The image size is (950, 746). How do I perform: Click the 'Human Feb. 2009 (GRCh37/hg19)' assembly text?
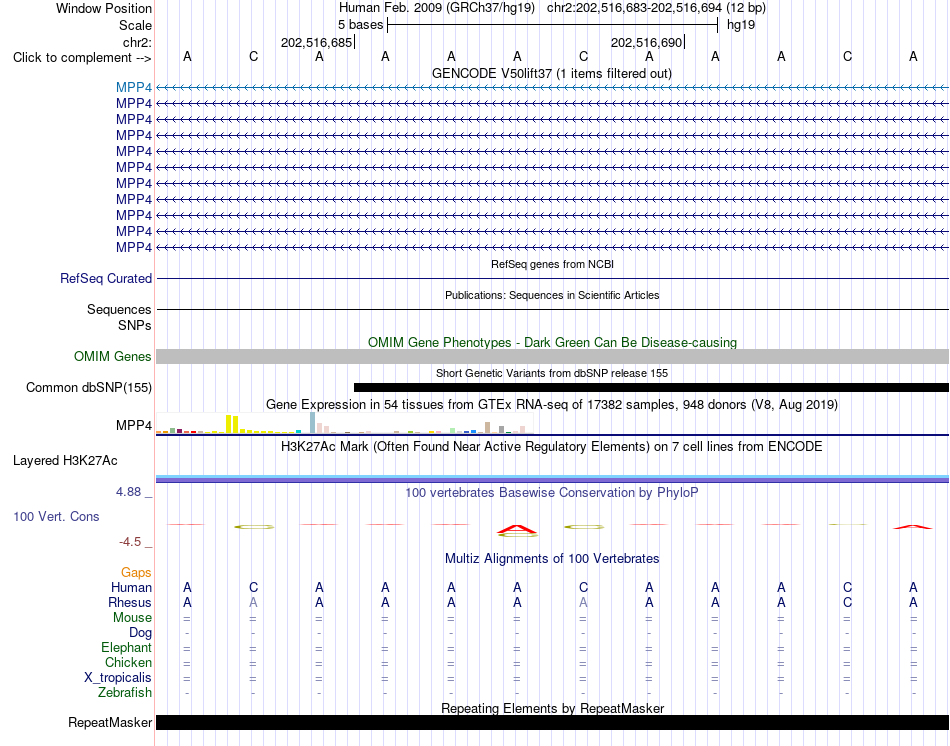coord(437,8)
